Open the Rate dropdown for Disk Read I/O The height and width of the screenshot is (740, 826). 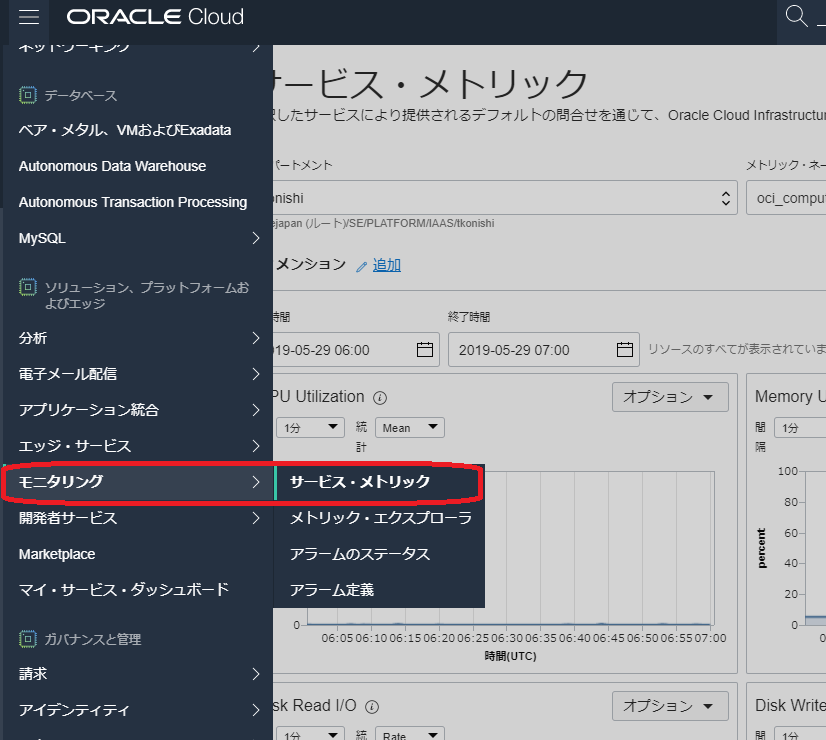click(409, 734)
